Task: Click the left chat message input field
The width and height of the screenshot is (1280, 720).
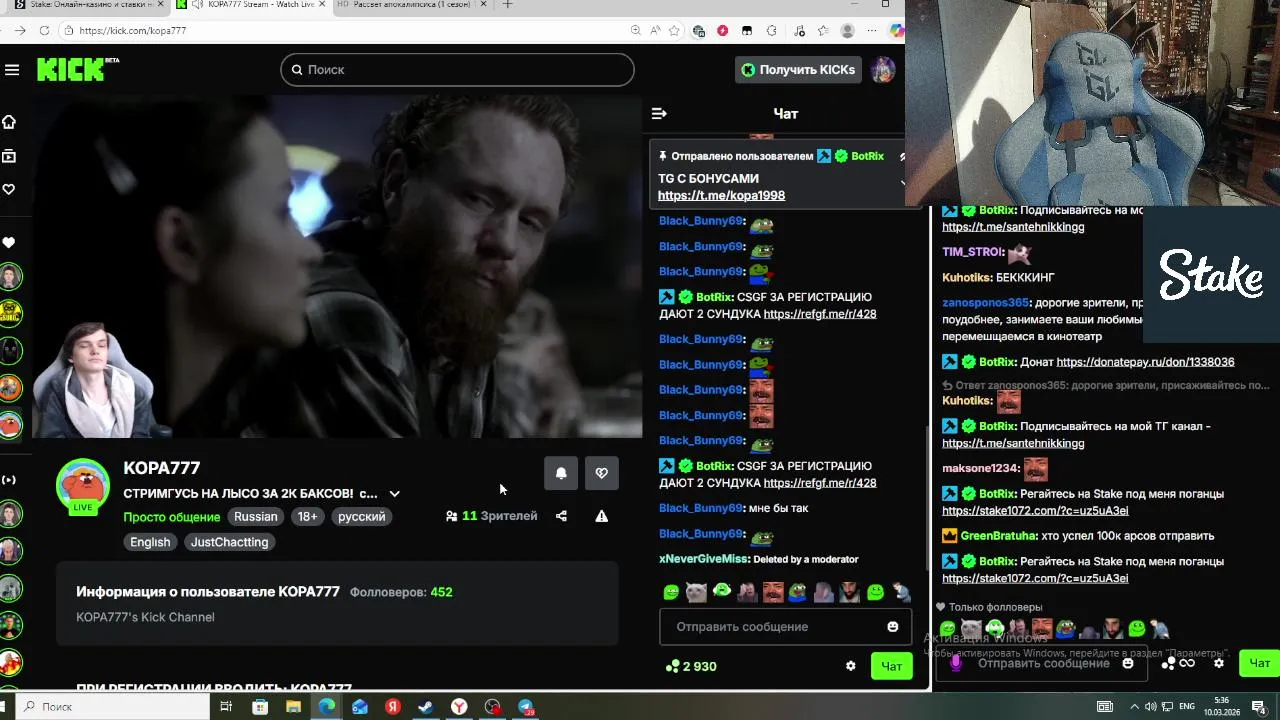Action: 775,627
